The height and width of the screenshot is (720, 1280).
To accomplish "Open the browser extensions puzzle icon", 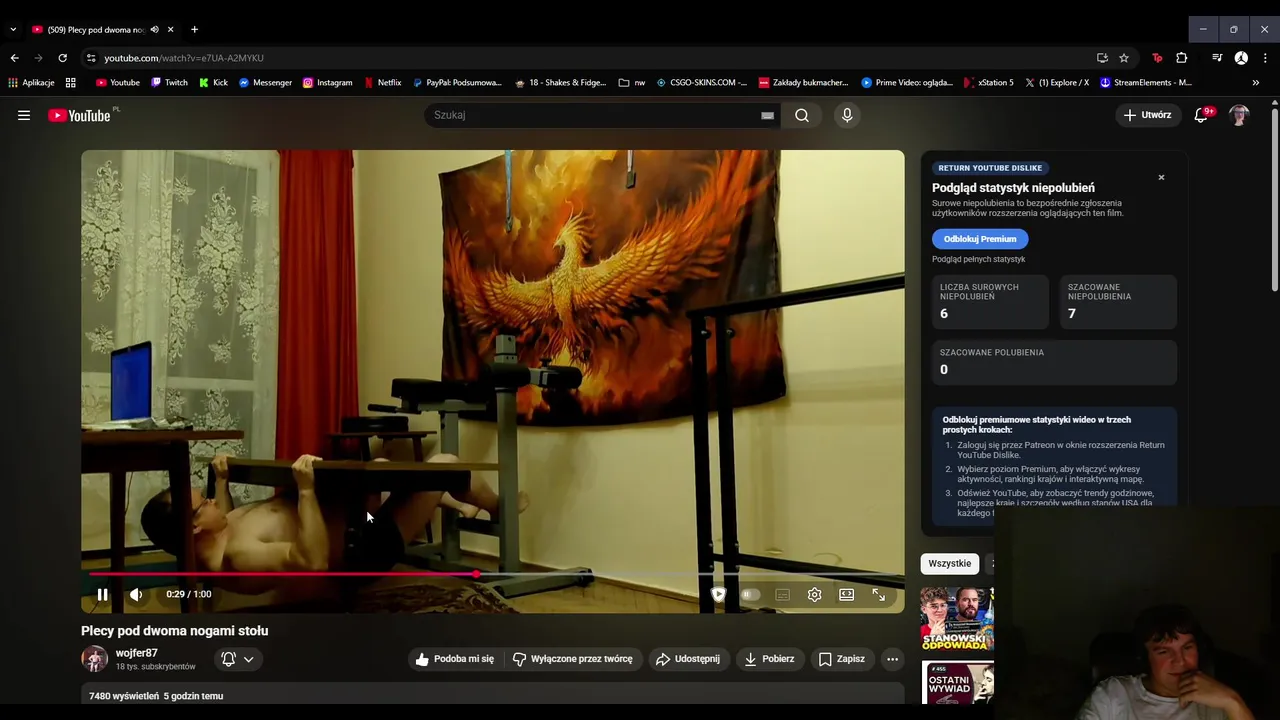I will pyautogui.click(x=1182, y=58).
